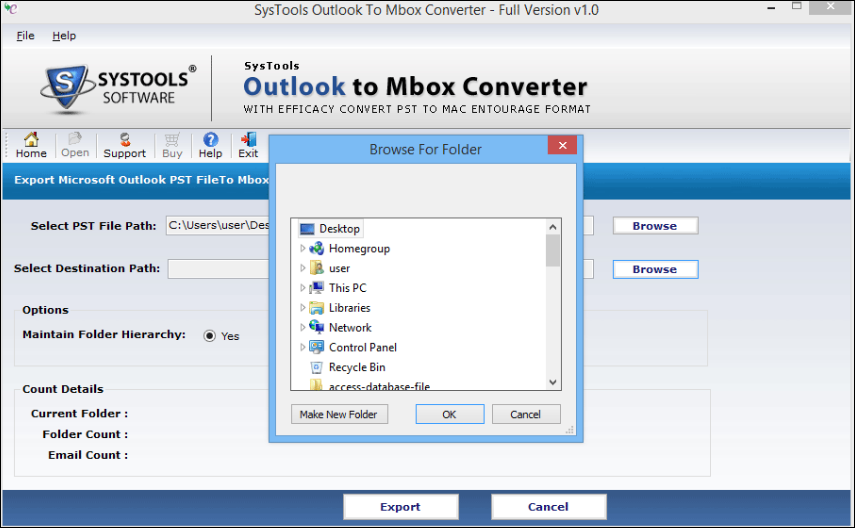Click the Select Destination Path field
855x528 pixels.
(381, 269)
